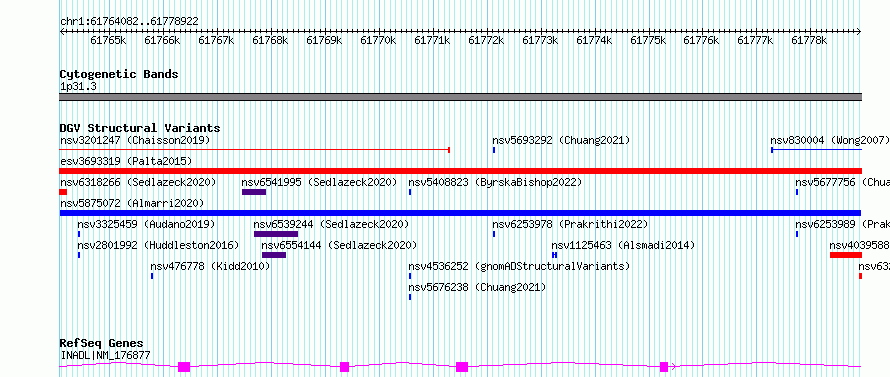890x377 pixels.
Task: Click the thin red nsv3201247 variant line
Action: coord(255,150)
